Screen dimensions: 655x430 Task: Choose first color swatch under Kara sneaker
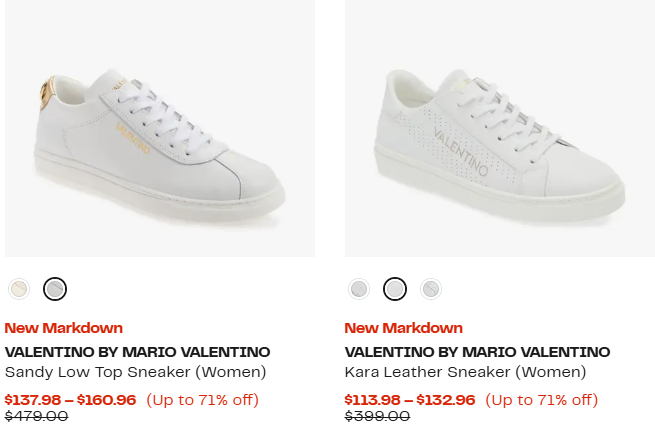[359, 289]
